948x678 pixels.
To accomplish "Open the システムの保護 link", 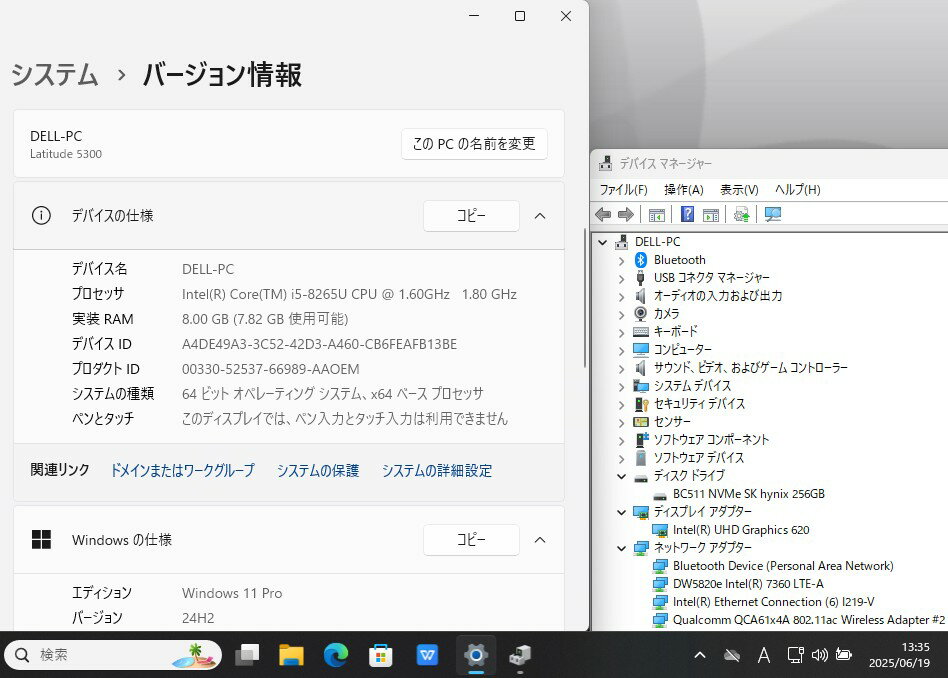I will tap(318, 470).
